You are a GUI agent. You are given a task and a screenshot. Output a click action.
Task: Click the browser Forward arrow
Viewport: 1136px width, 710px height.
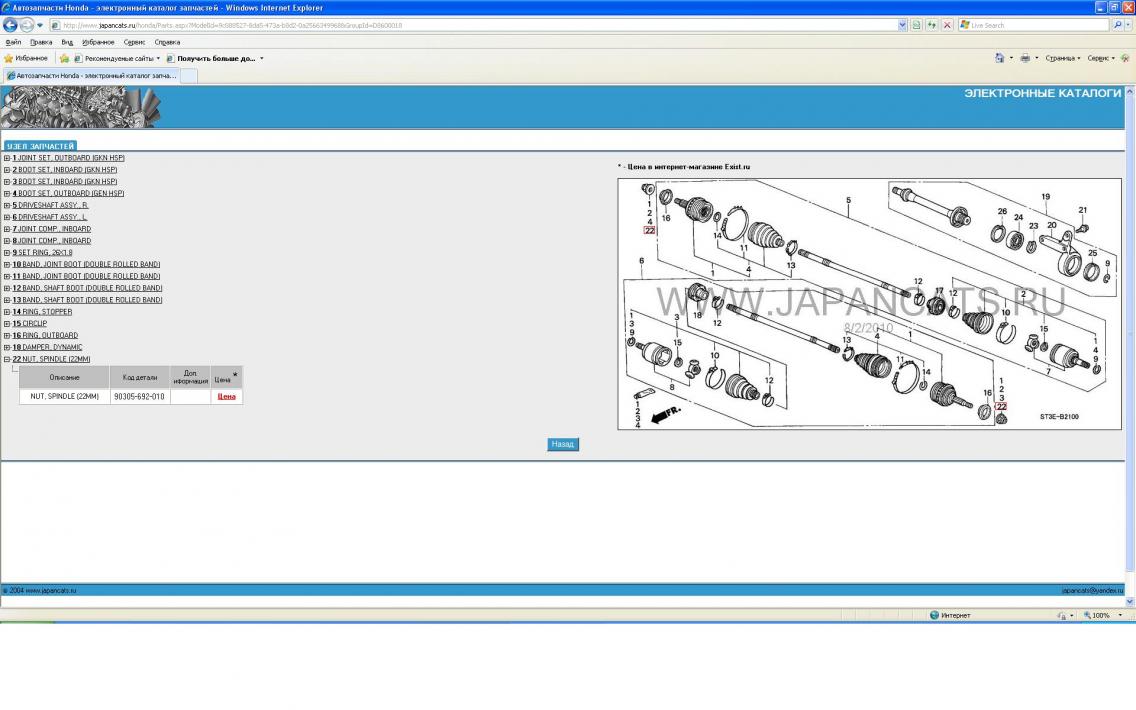coord(27,25)
